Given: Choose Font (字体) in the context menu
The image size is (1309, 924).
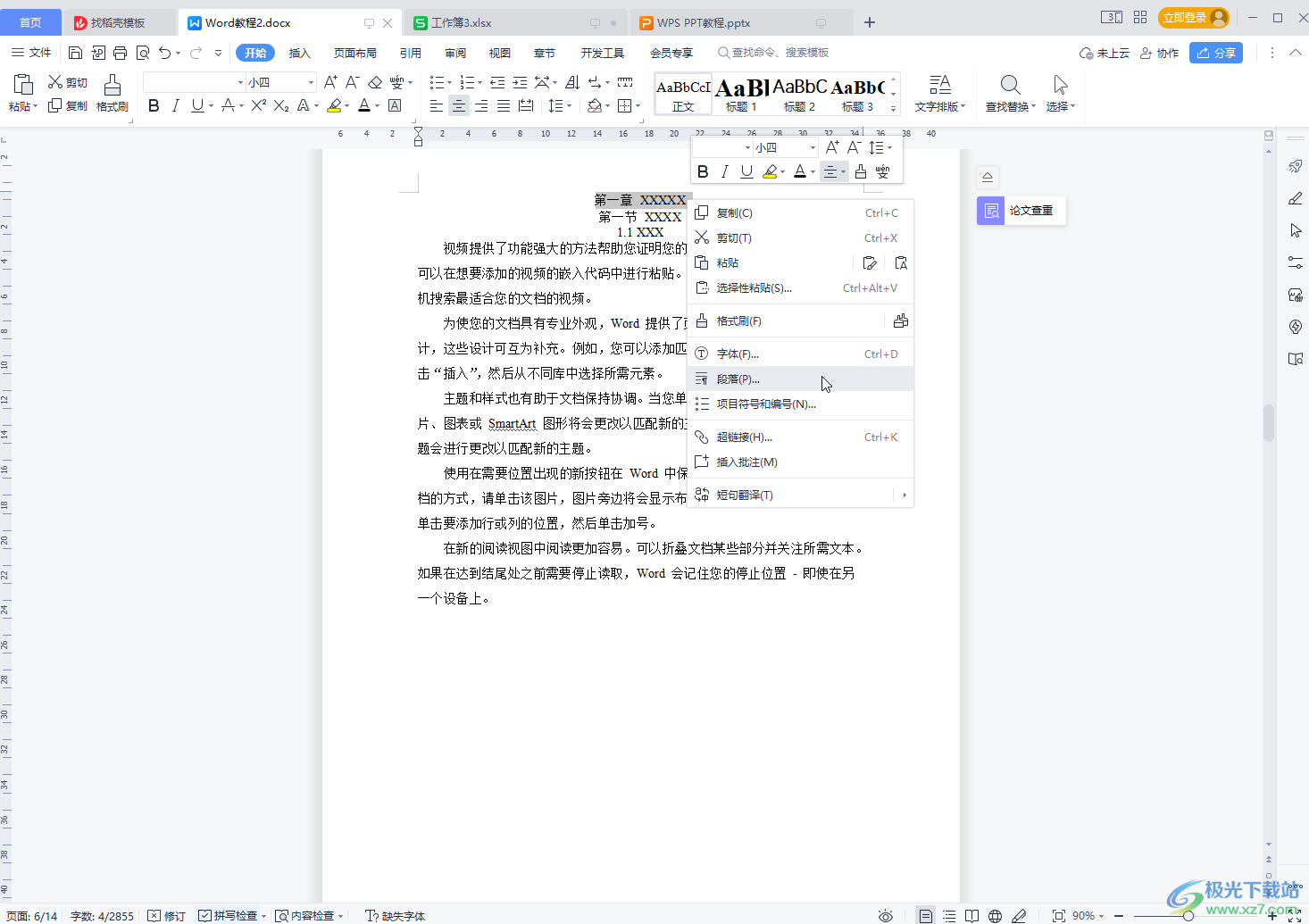Looking at the screenshot, I should click(x=801, y=354).
